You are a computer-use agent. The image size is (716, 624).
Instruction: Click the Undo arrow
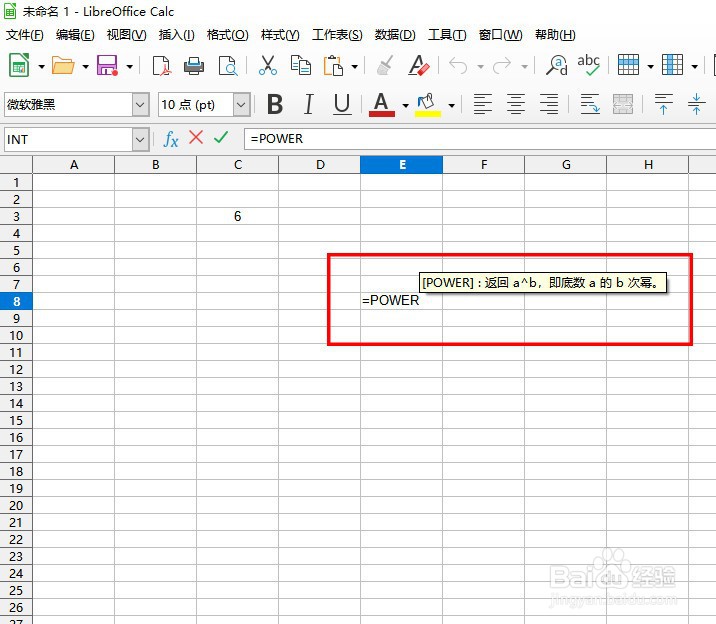pos(458,66)
